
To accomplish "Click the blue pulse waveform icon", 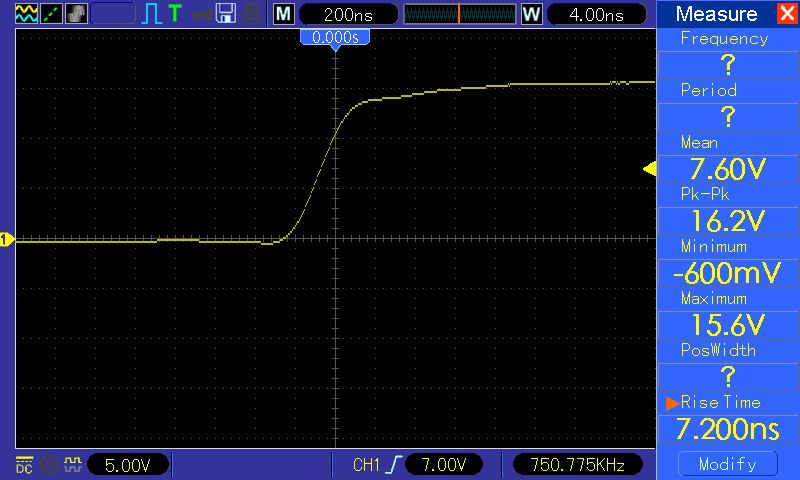I will tap(152, 14).
